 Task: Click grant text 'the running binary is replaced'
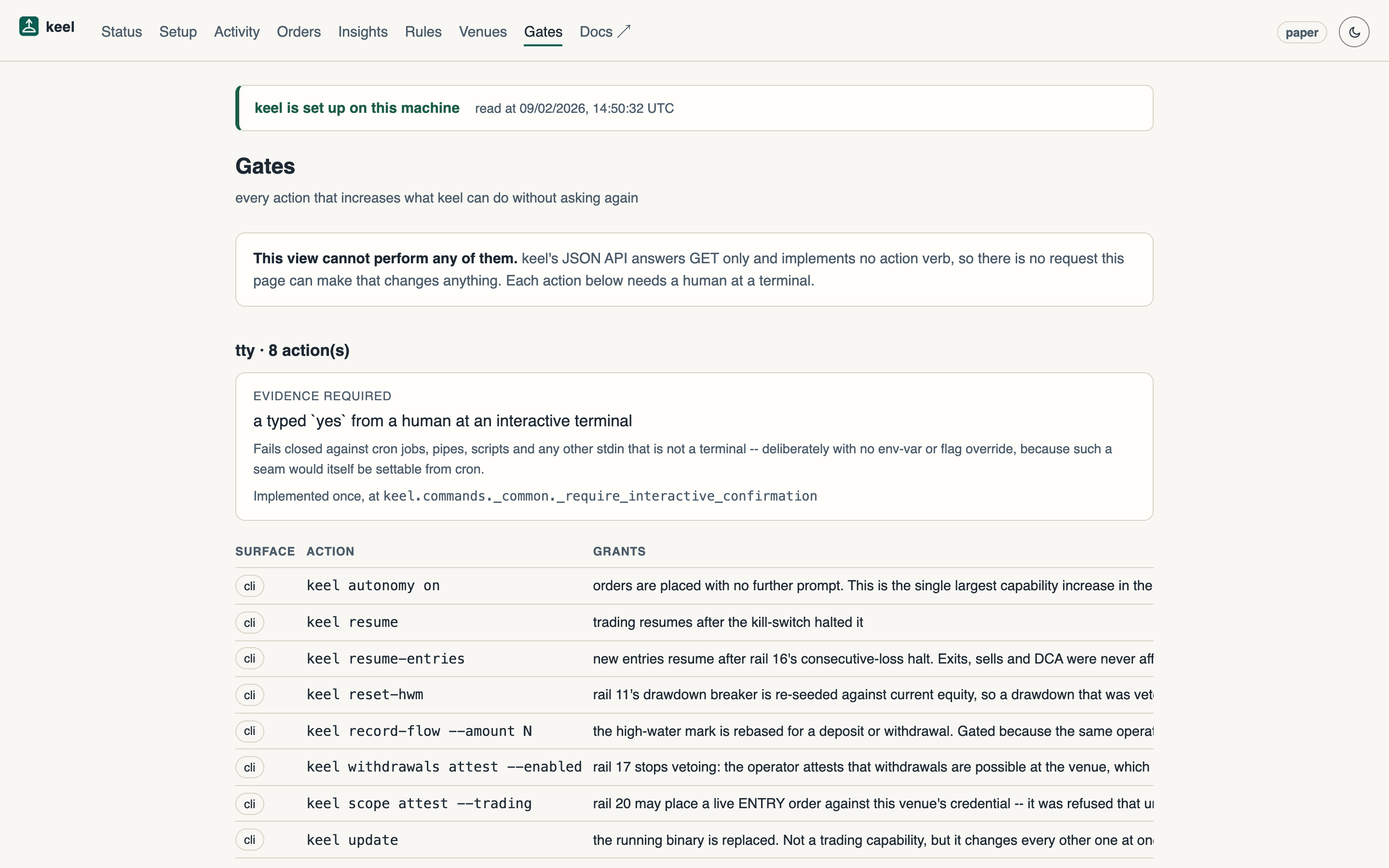(873, 840)
